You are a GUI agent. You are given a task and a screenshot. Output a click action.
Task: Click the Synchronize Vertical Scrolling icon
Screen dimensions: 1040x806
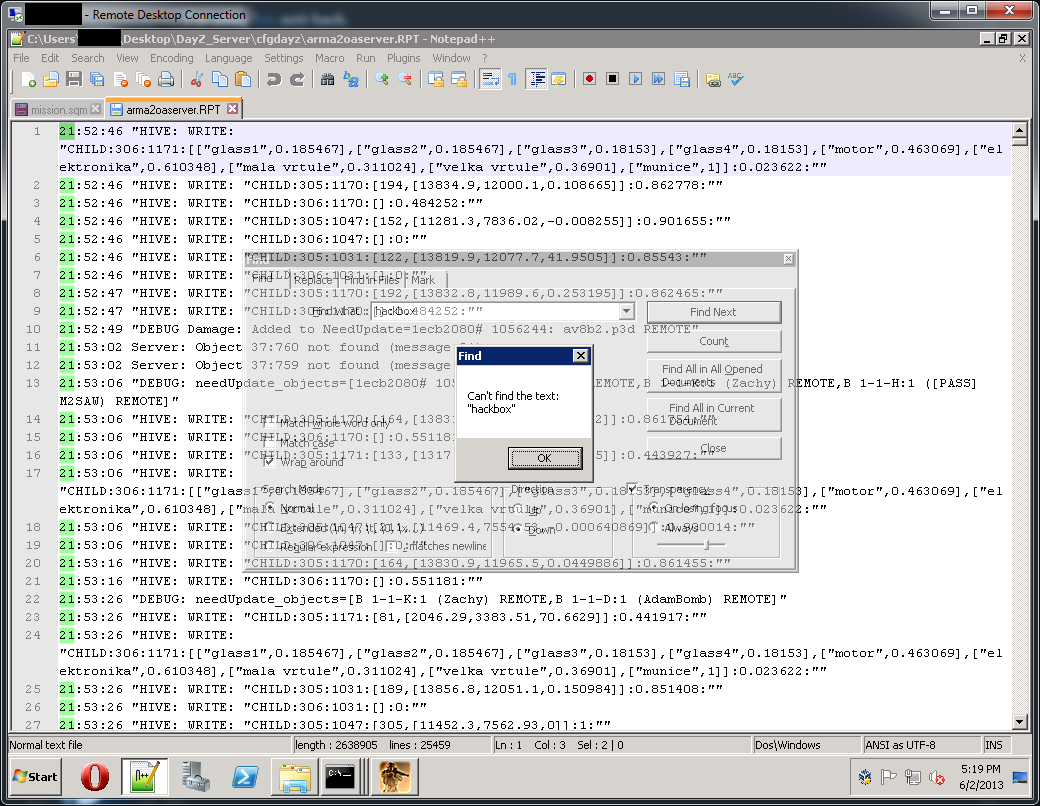435,80
